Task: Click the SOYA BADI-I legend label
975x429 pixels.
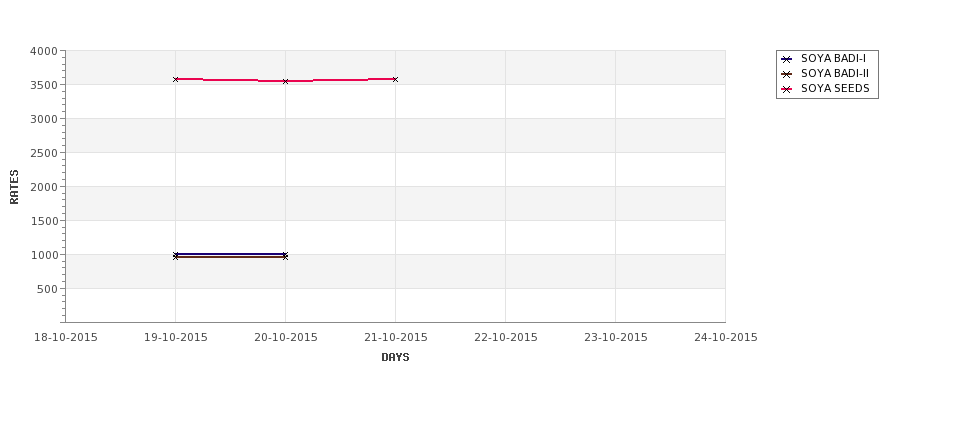Action: 833,58
